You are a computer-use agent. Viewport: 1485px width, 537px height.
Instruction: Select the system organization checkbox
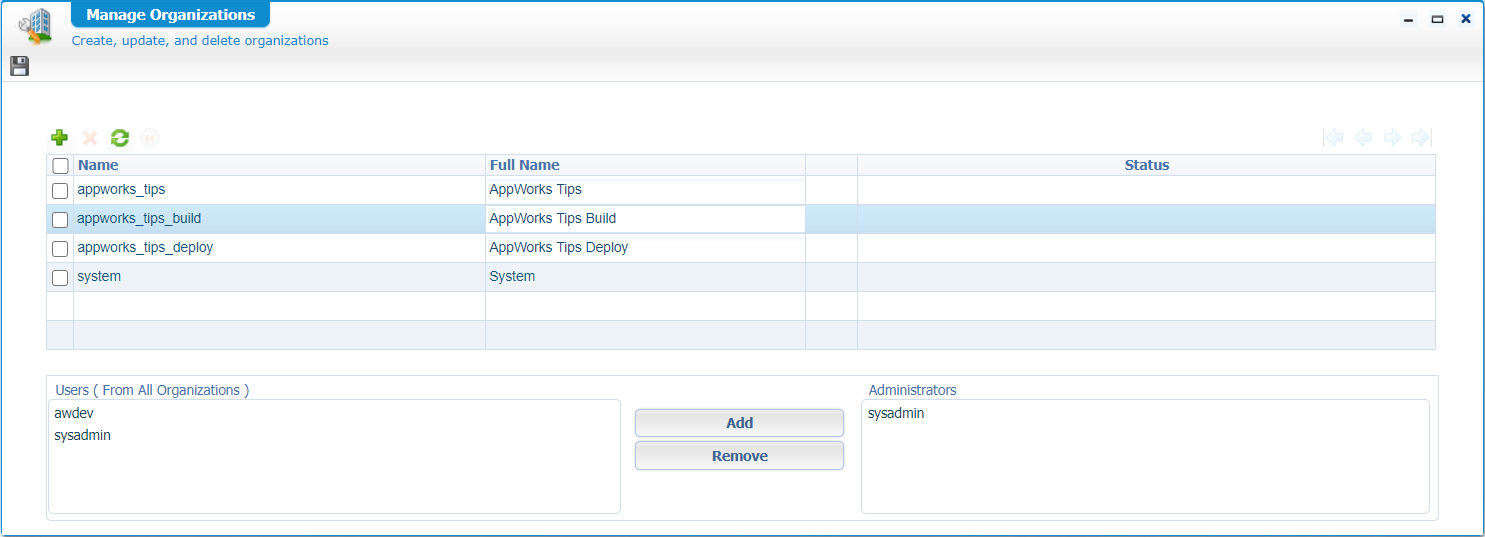pos(60,277)
